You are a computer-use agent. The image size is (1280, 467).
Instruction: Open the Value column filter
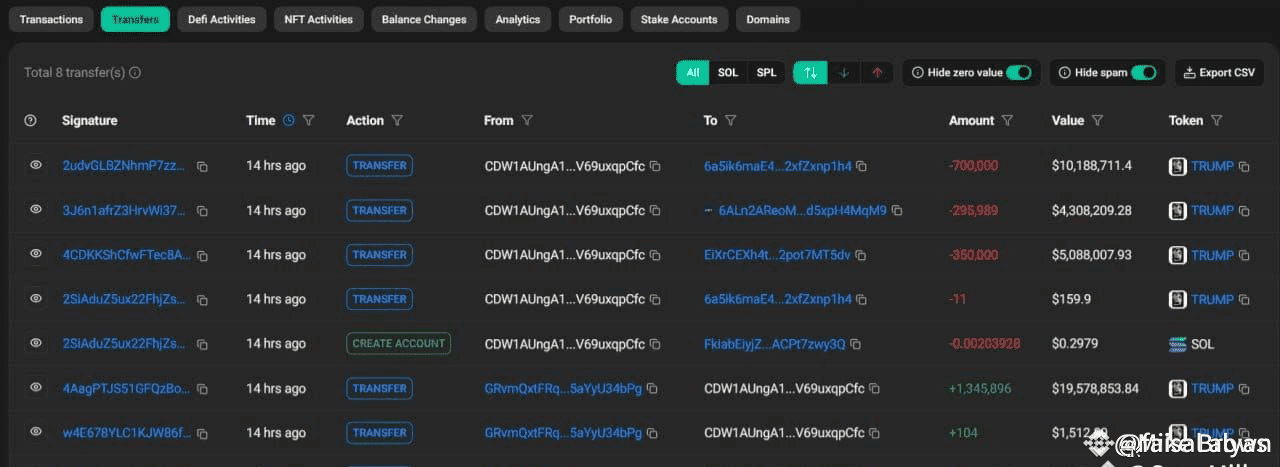1097,120
